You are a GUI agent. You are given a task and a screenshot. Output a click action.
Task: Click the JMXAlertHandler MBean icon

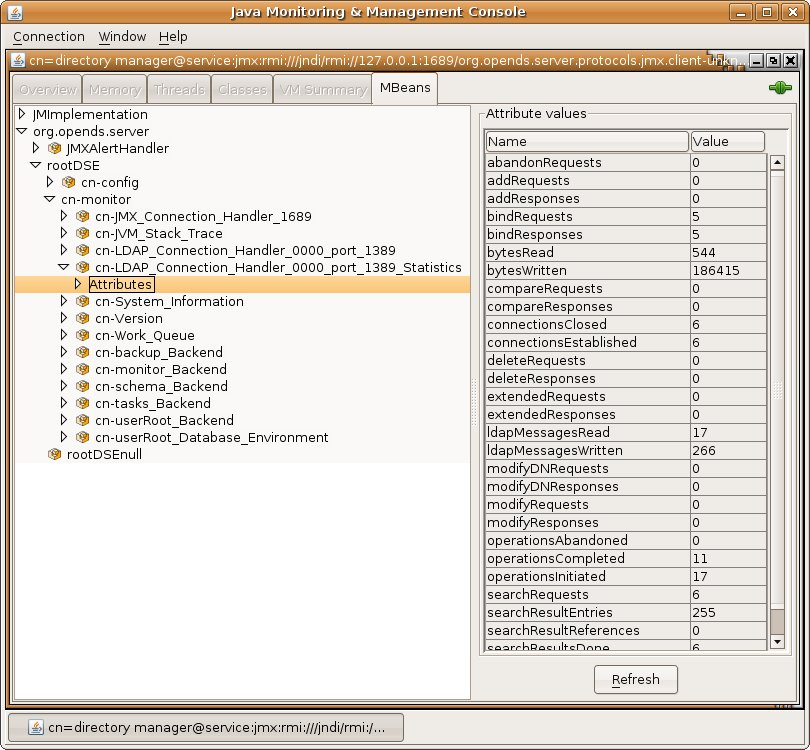pos(54,148)
